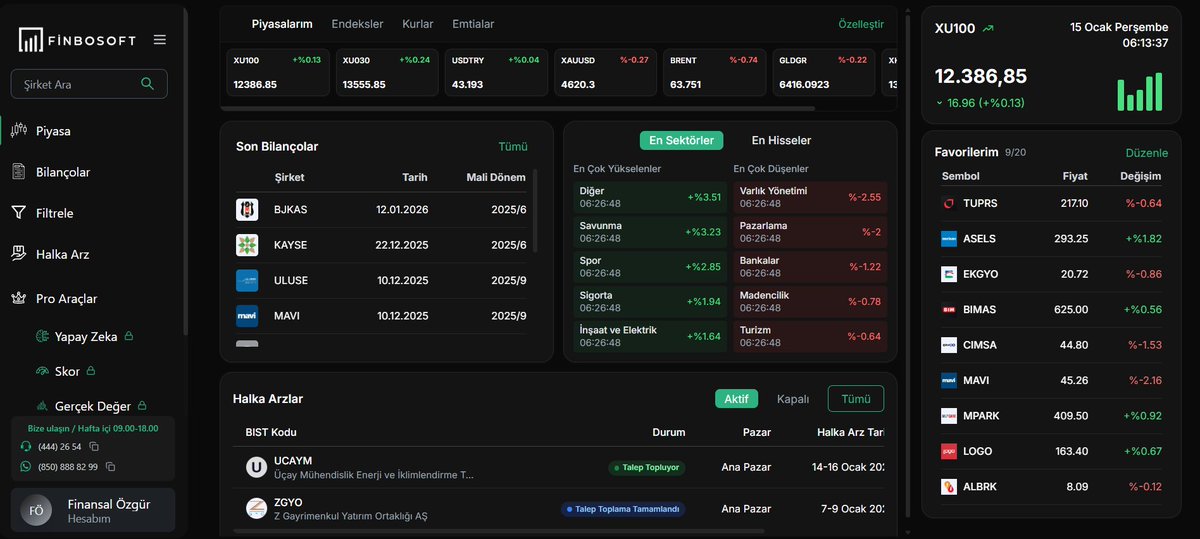Click the KAYSE company logo

247,245
